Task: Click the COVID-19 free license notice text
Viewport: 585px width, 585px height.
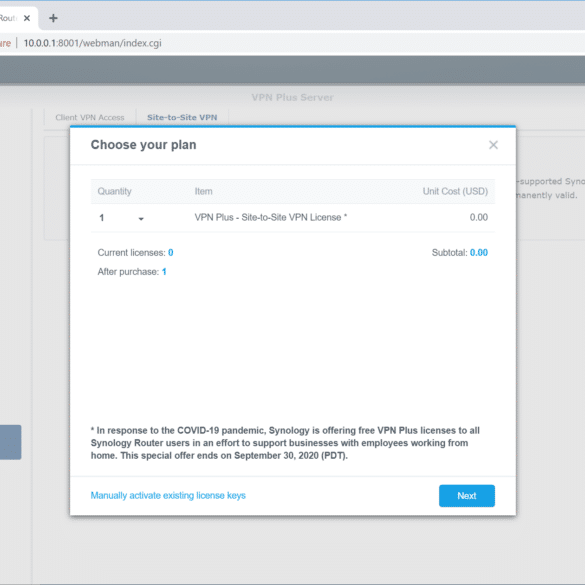Action: click(285, 443)
